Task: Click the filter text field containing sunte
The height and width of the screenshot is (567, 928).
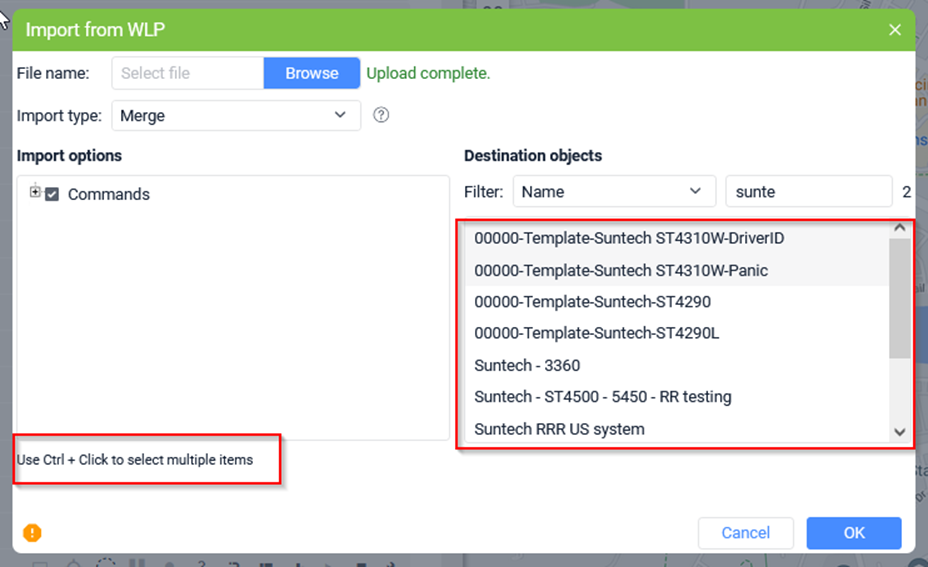Action: [x=808, y=191]
